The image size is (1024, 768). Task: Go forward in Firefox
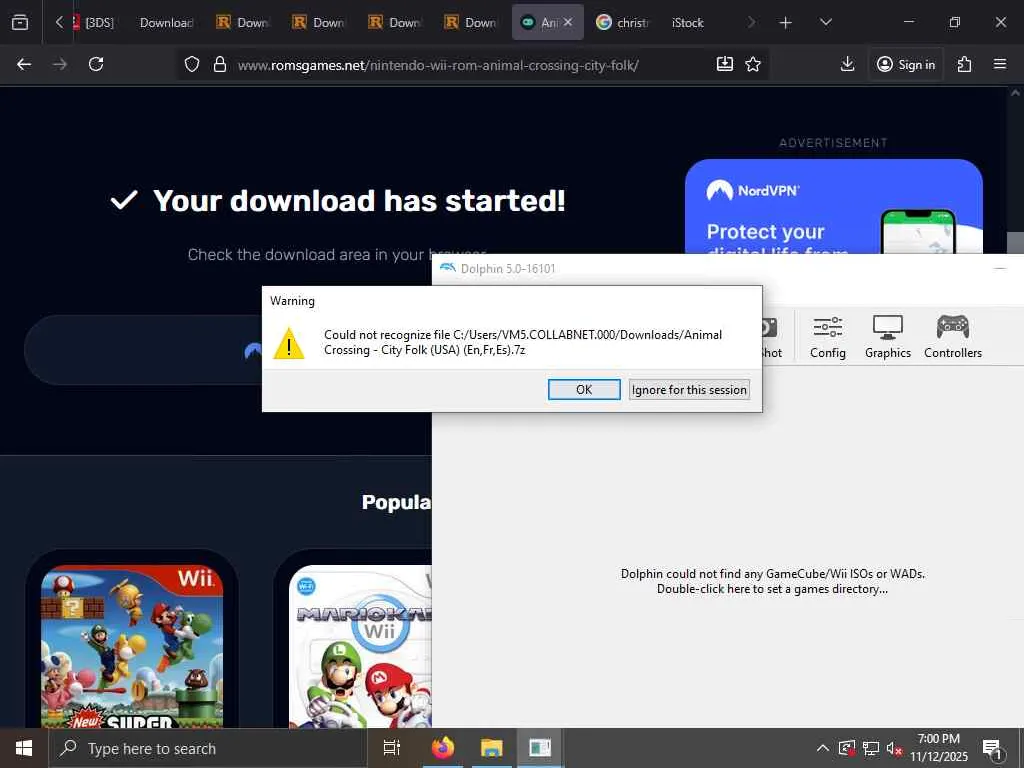tap(60, 64)
